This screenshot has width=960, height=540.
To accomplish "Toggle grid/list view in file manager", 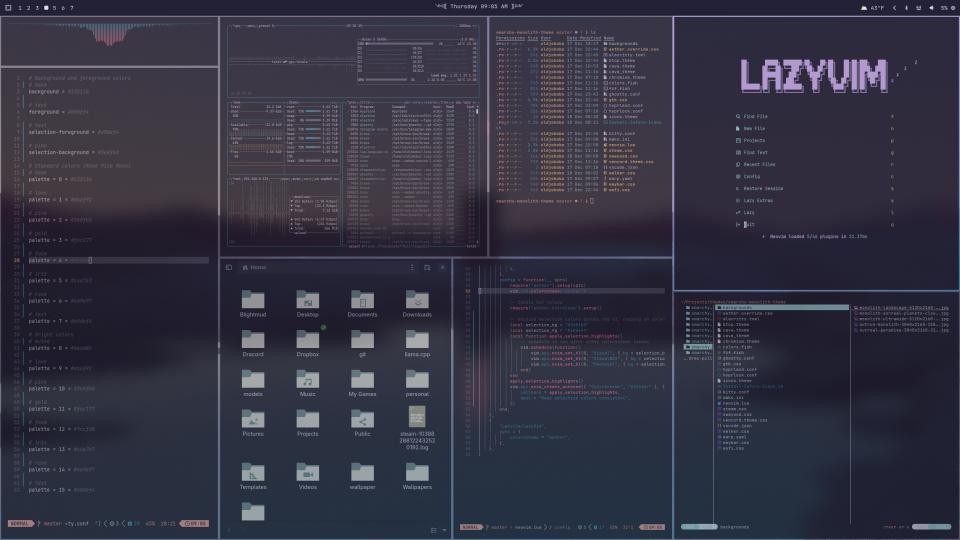I will point(432,530).
